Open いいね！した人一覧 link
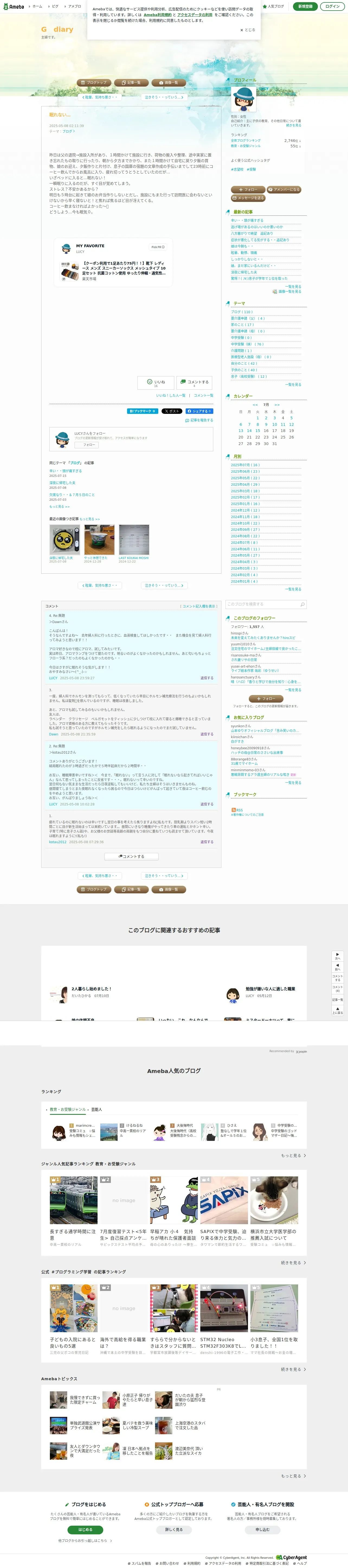Screen dimensions: 348x1568 171,396
